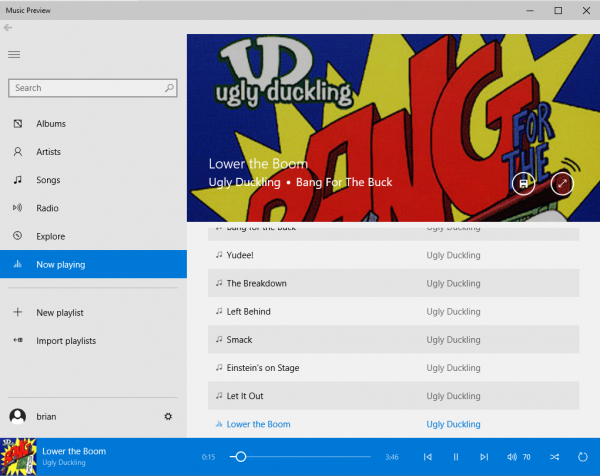Click the user avatar icon
This screenshot has width=600, height=476.
pos(18,416)
